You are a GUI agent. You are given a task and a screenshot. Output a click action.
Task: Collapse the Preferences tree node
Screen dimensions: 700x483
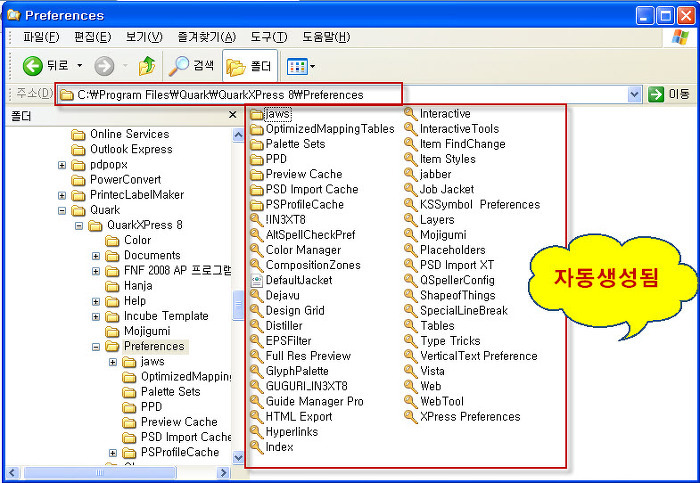[96, 347]
